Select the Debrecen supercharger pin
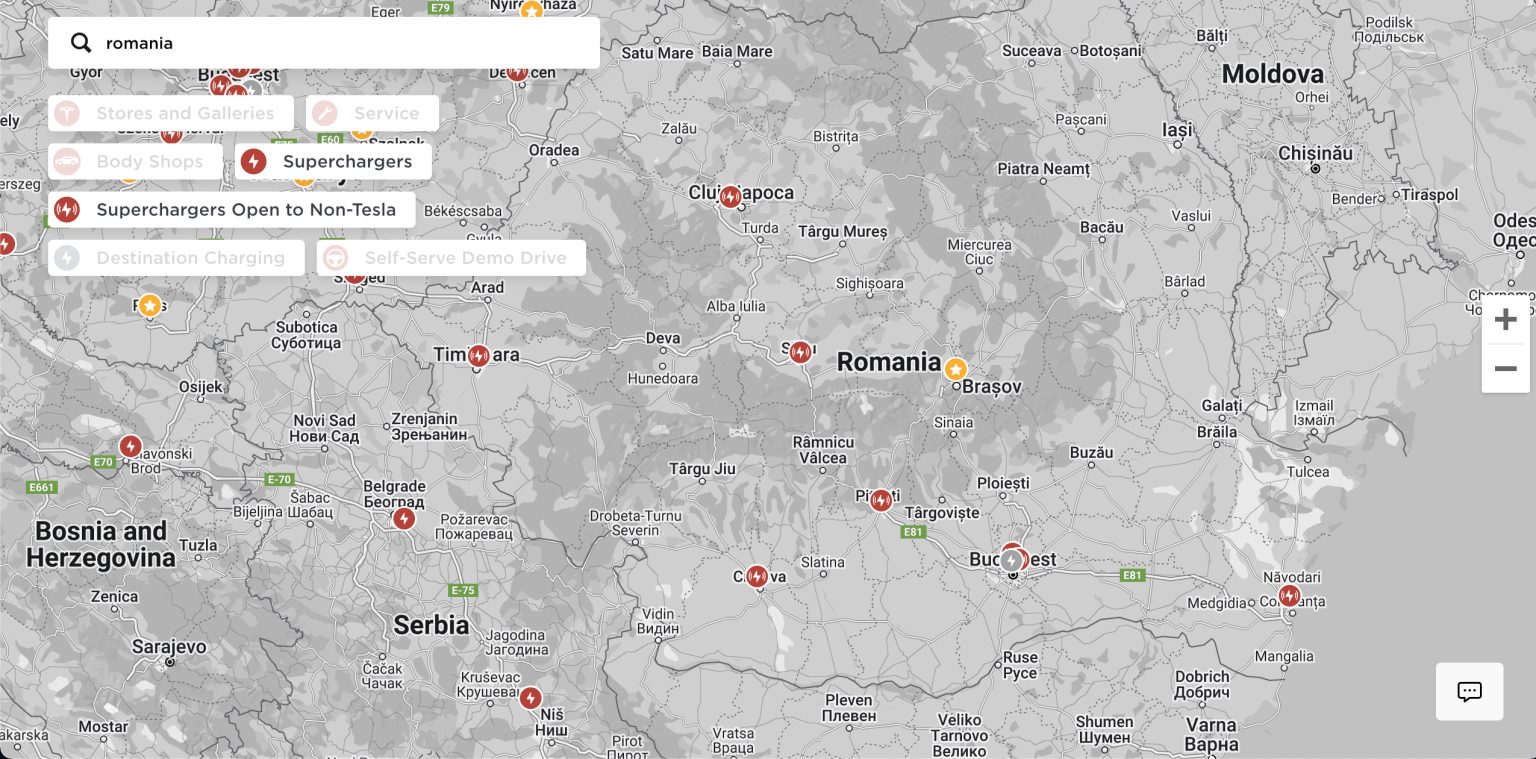Image resolution: width=1536 pixels, height=759 pixels. click(517, 71)
